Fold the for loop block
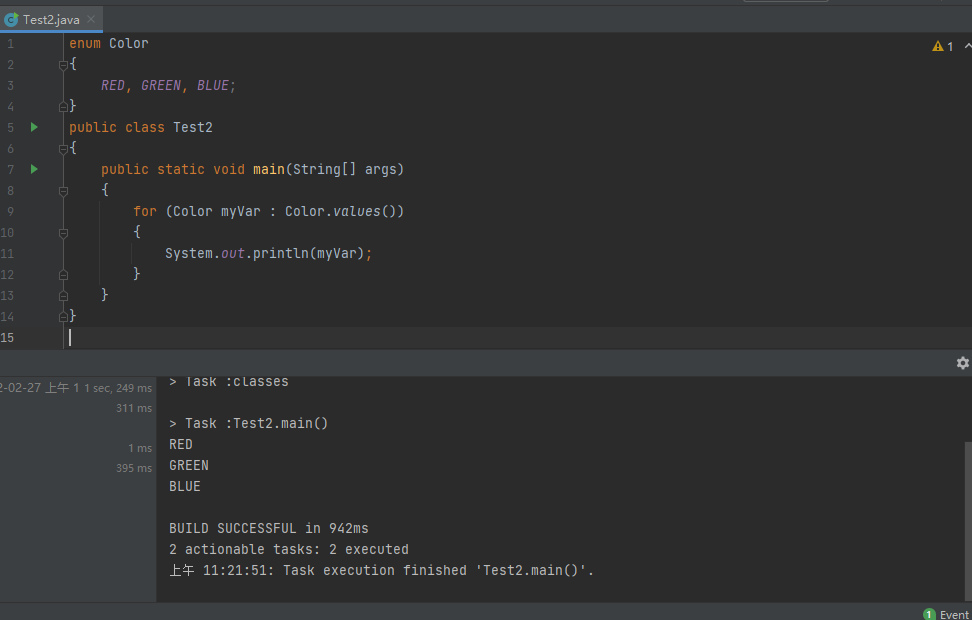Screen dimensions: 972x620 63,232
